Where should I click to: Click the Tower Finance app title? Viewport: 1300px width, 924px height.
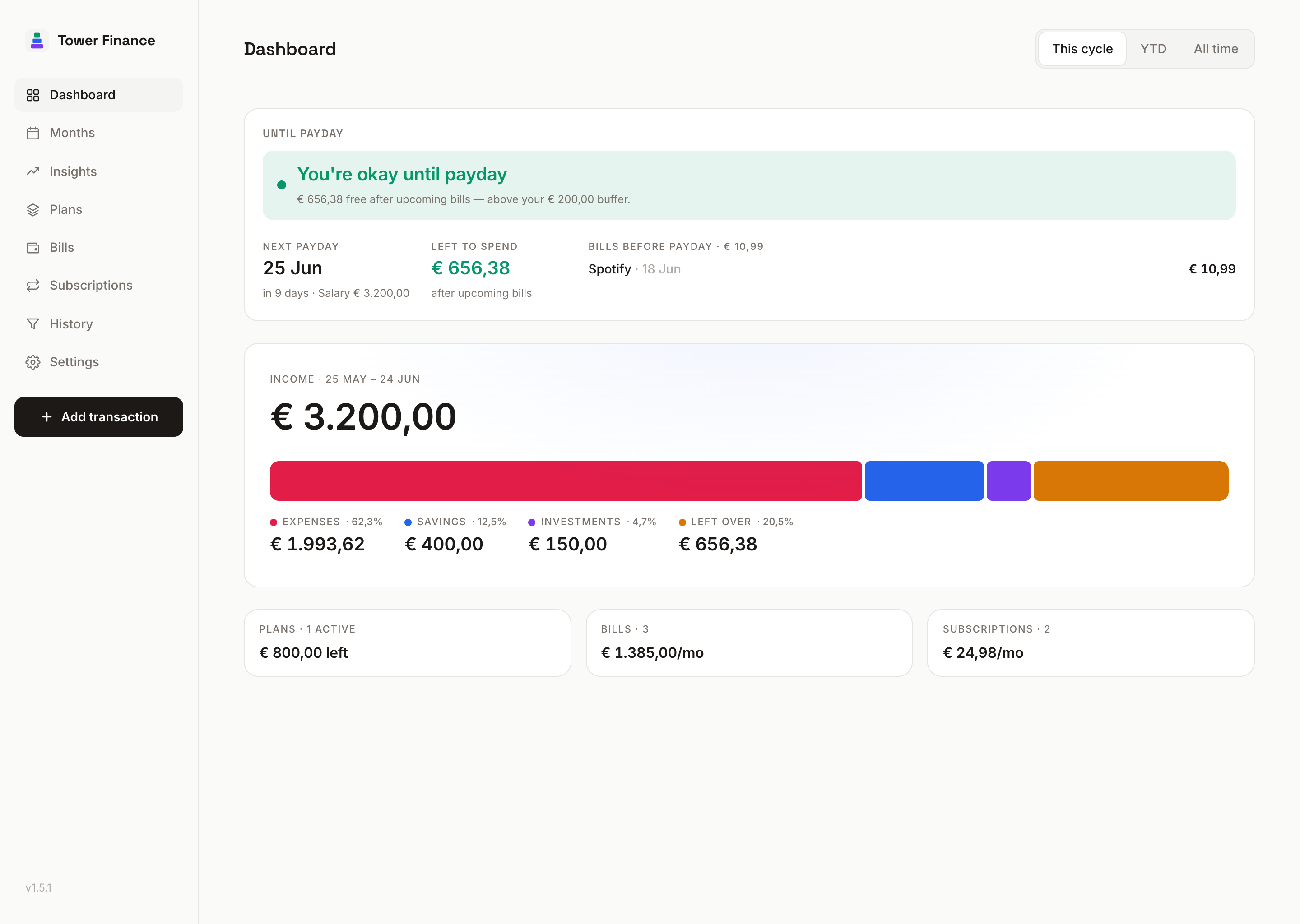click(x=107, y=41)
